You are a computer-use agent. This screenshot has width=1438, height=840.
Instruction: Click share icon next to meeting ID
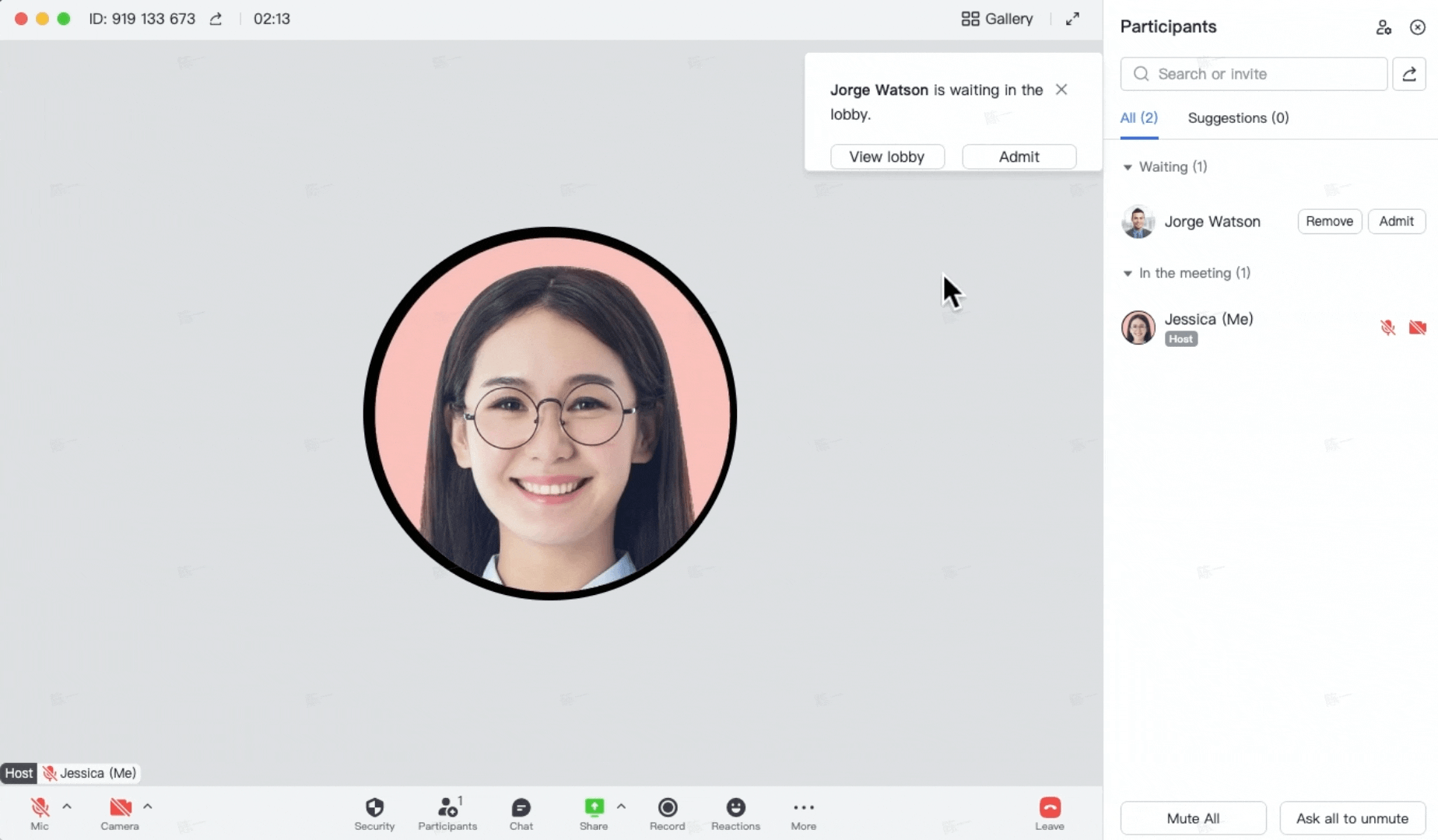(x=216, y=19)
